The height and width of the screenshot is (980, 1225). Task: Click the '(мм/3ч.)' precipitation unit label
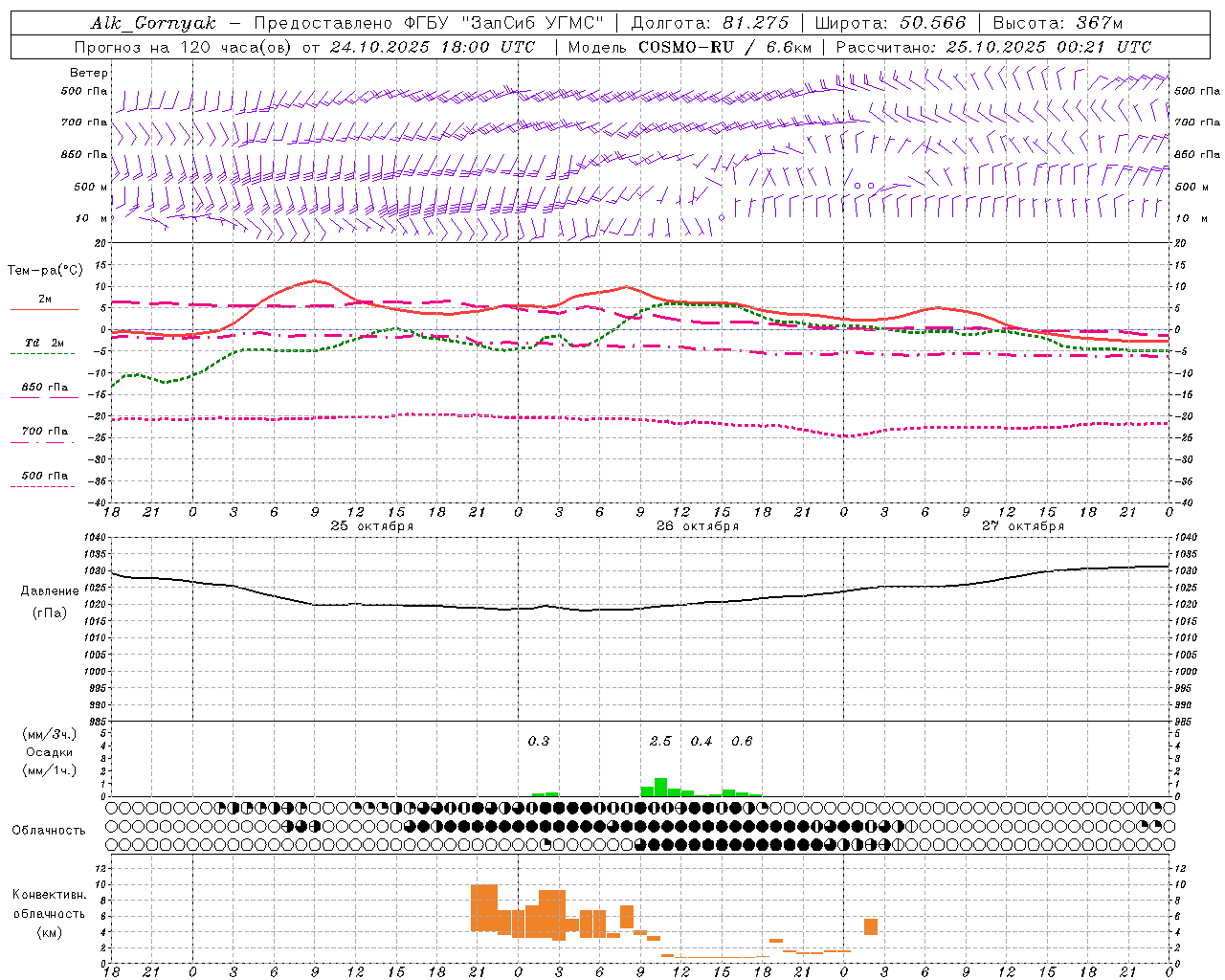[x=50, y=734]
